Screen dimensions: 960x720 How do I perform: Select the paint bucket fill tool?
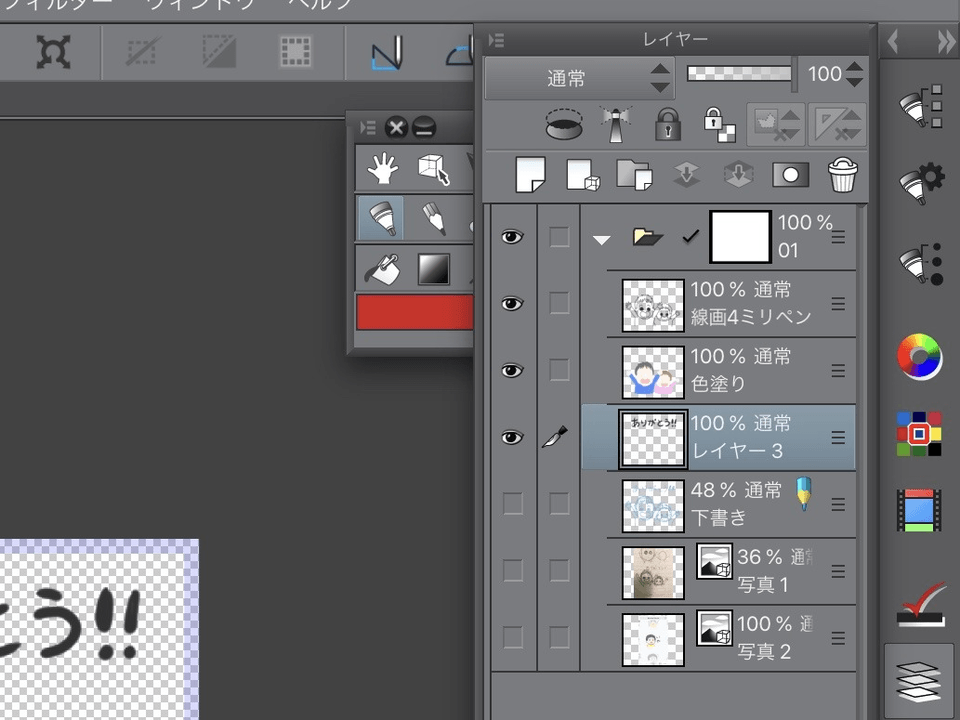coord(381,268)
